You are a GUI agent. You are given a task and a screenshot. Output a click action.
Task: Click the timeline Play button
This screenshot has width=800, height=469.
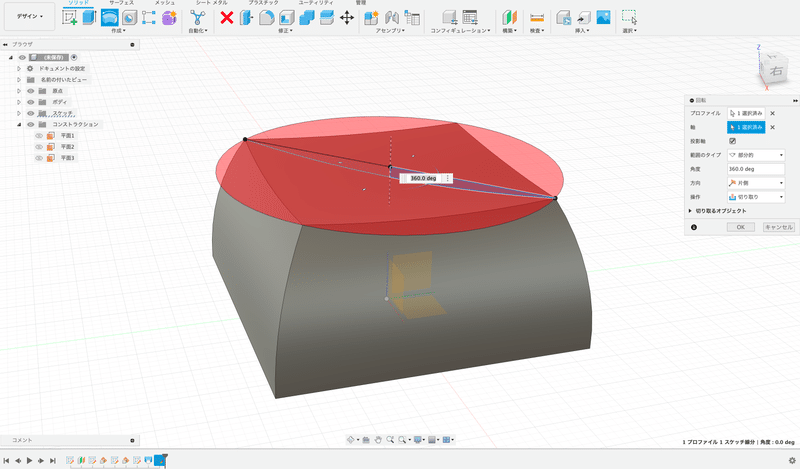(30, 460)
